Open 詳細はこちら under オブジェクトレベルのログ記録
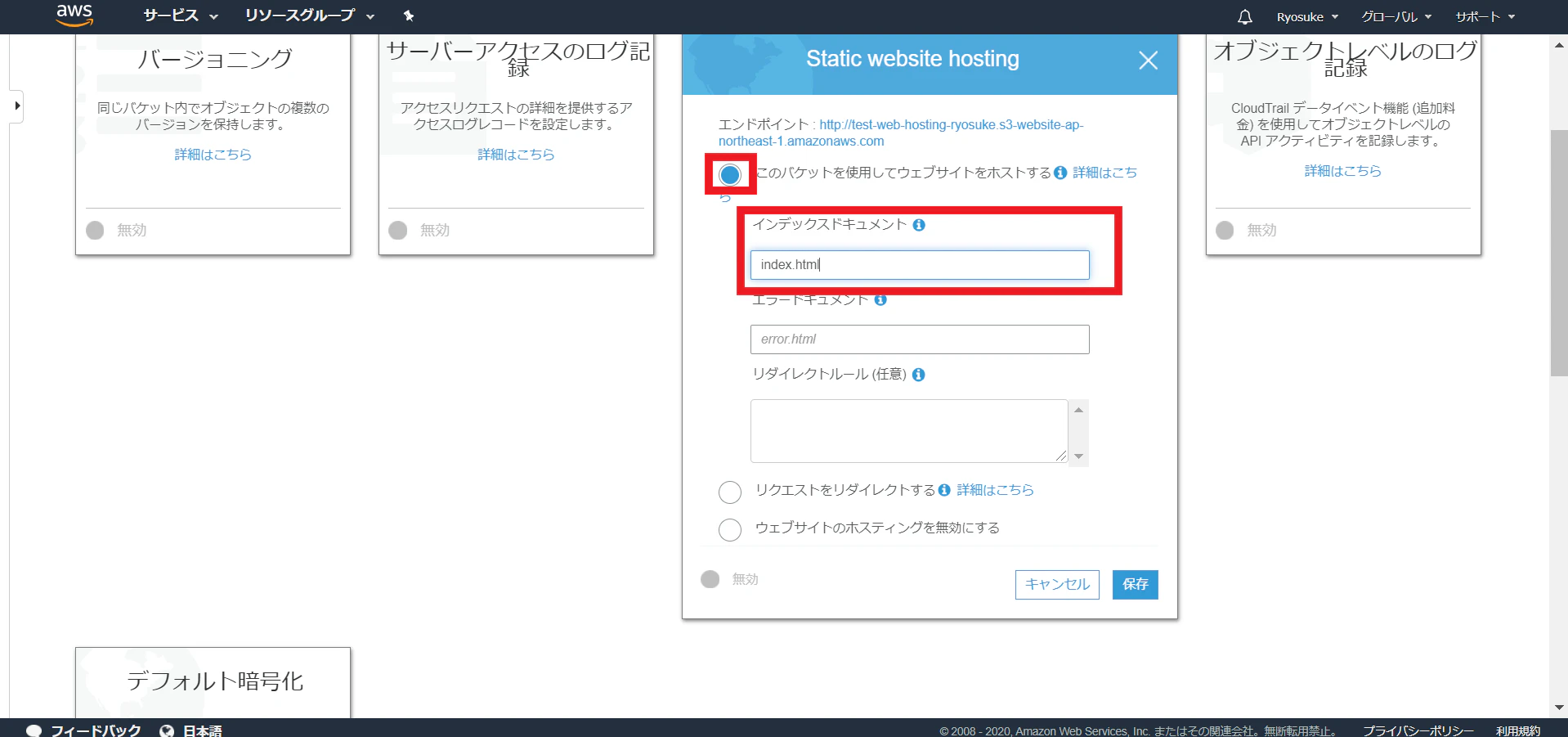The height and width of the screenshot is (737, 1568). [x=1343, y=171]
